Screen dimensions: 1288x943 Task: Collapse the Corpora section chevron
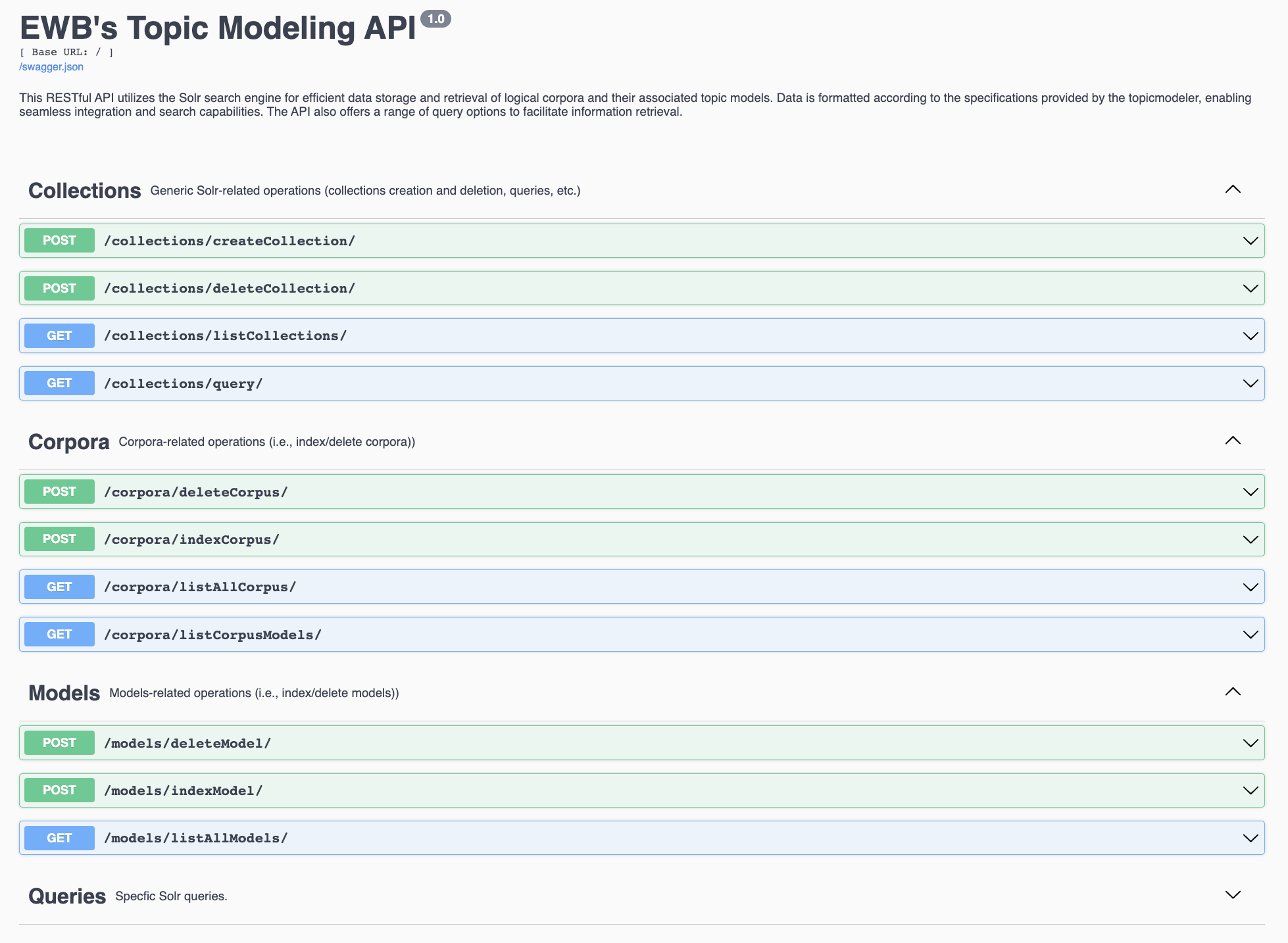click(x=1233, y=441)
